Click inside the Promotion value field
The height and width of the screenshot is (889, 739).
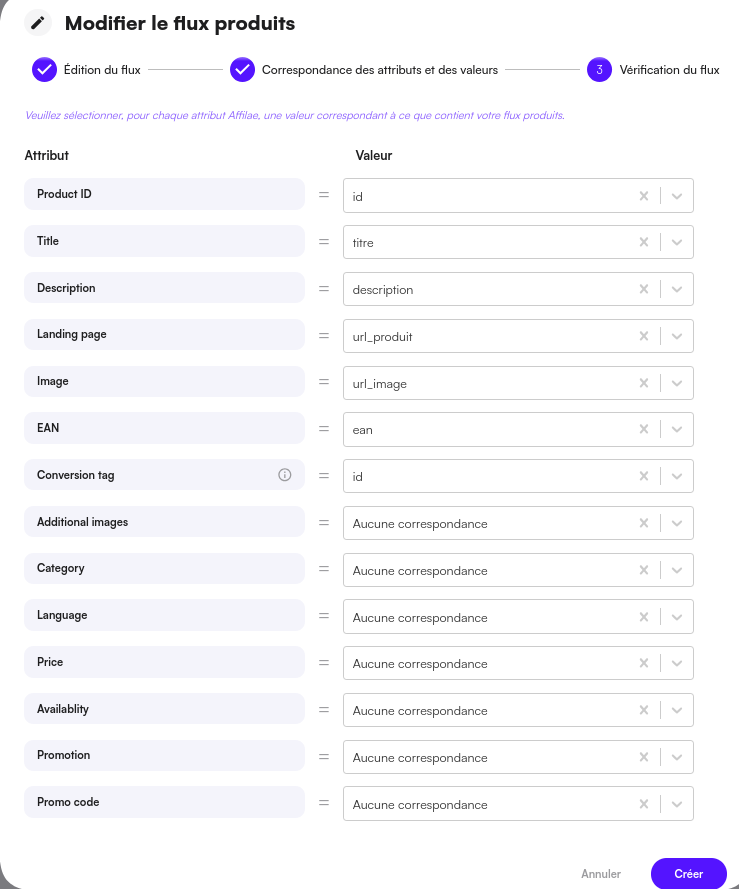click(x=490, y=757)
